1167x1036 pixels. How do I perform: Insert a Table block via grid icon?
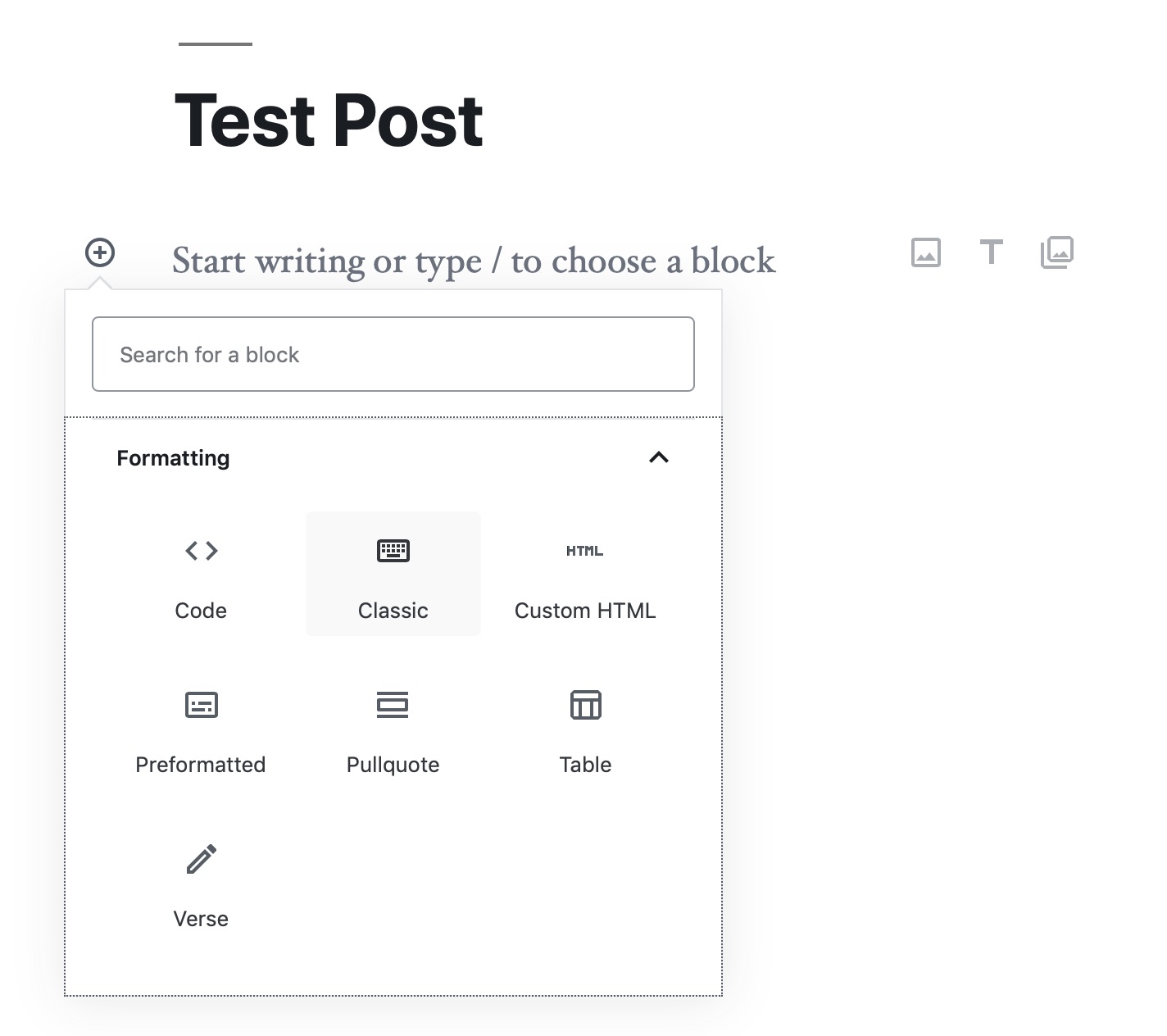(585, 705)
